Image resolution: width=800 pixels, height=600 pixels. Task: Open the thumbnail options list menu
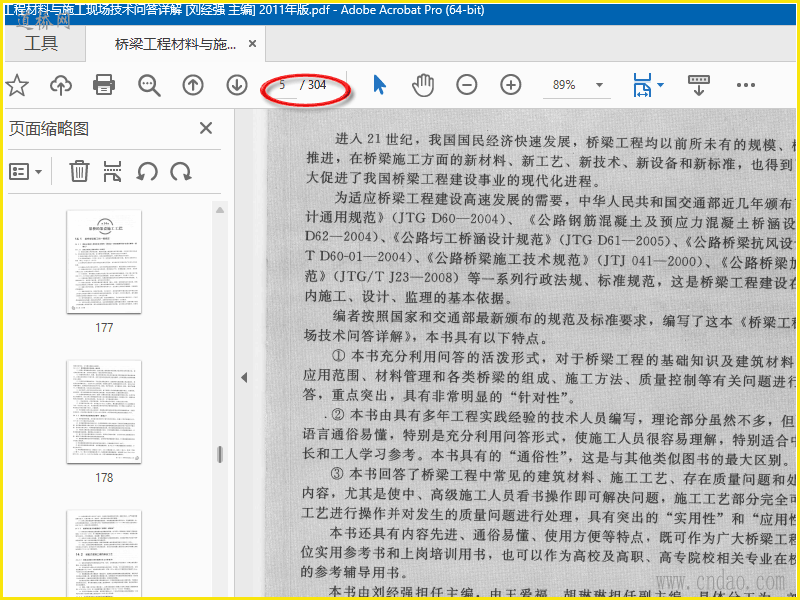pyautogui.click(x=25, y=172)
